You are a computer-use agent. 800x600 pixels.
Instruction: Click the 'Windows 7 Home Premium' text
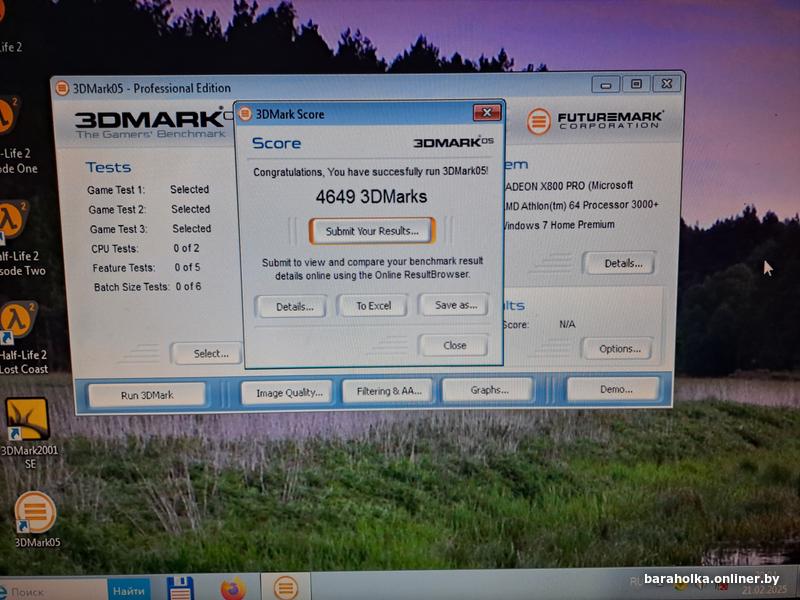(559, 225)
